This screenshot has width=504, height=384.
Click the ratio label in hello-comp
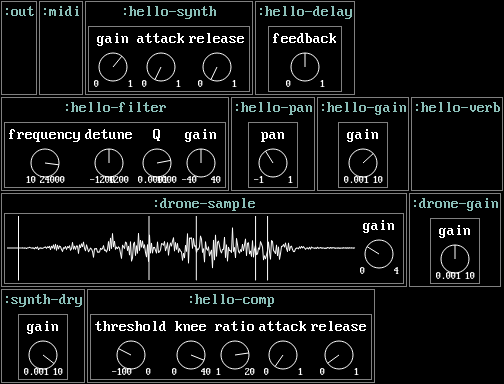pos(234,326)
